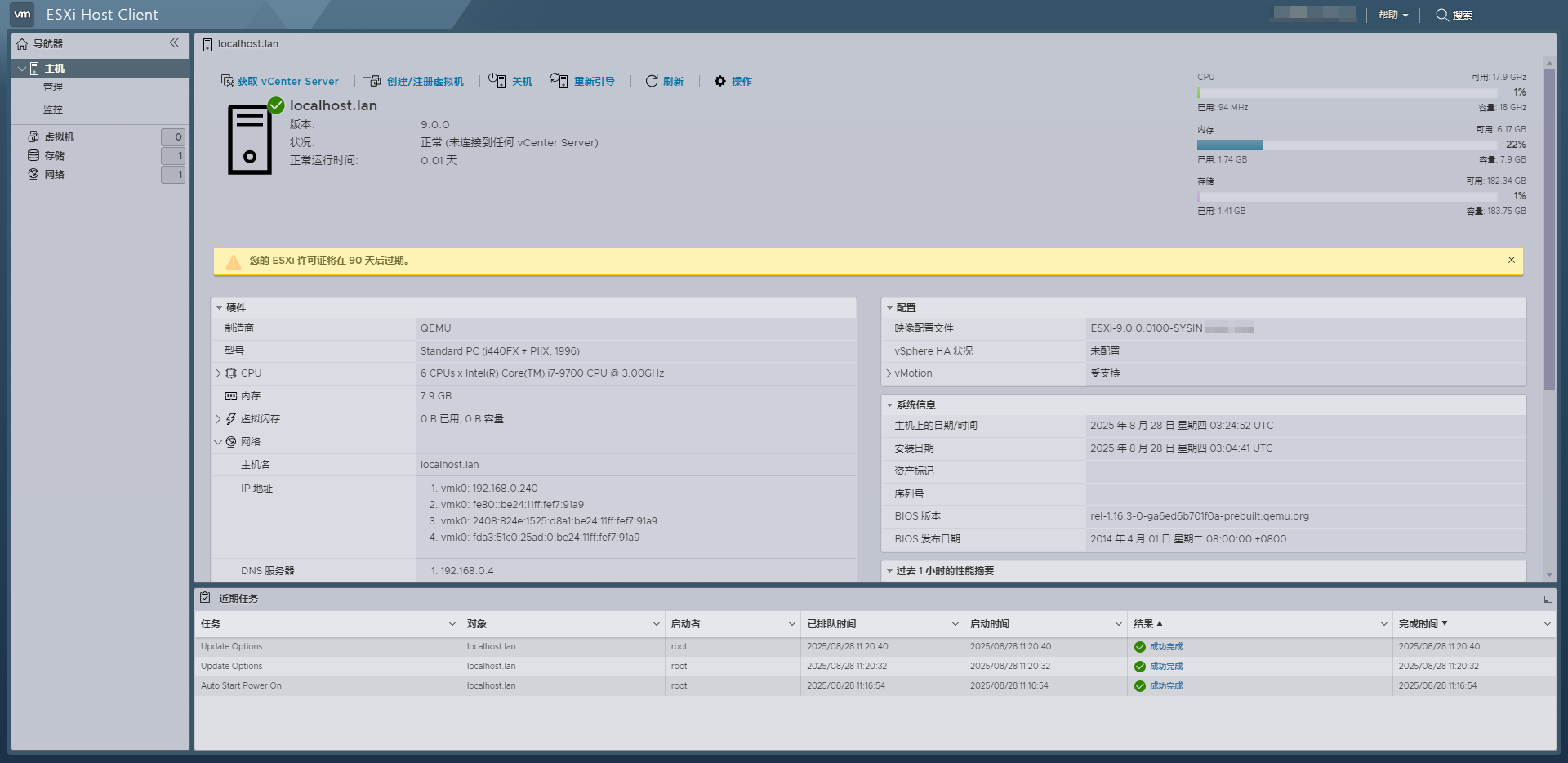Open the Initiator column dropdown
1568x763 pixels.
tap(792, 624)
